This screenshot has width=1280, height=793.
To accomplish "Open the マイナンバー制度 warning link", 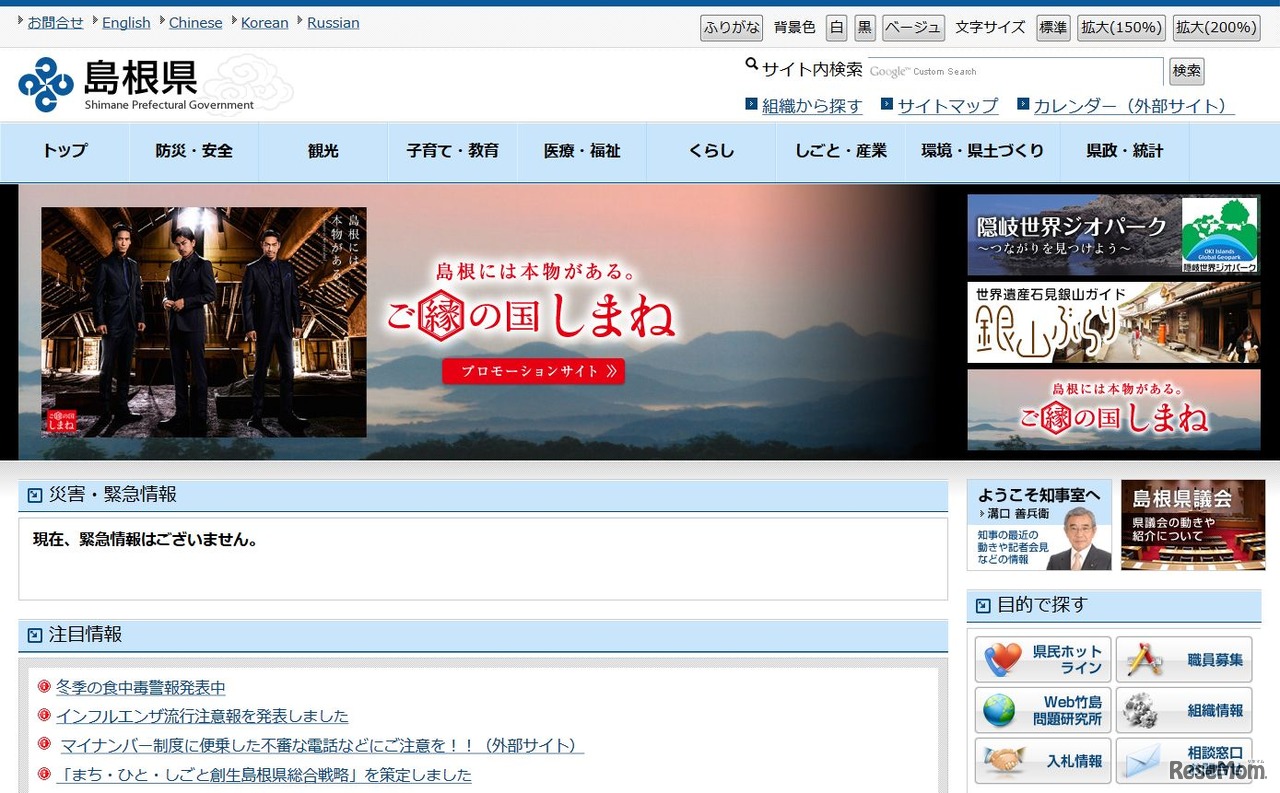I will pyautogui.click(x=322, y=745).
